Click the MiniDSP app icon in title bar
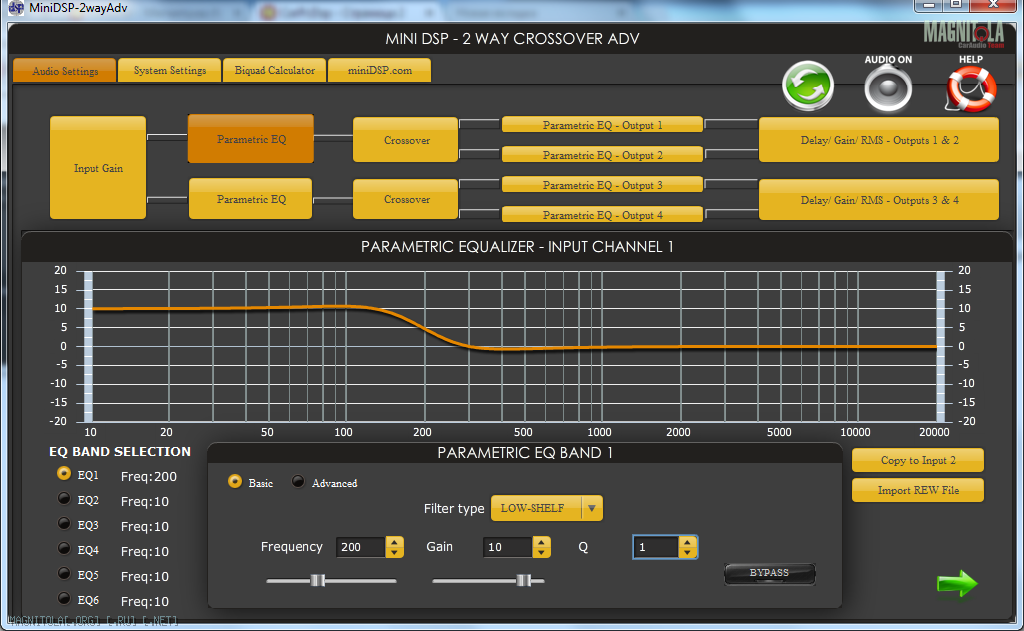The width and height of the screenshot is (1024, 631). (x=16, y=8)
